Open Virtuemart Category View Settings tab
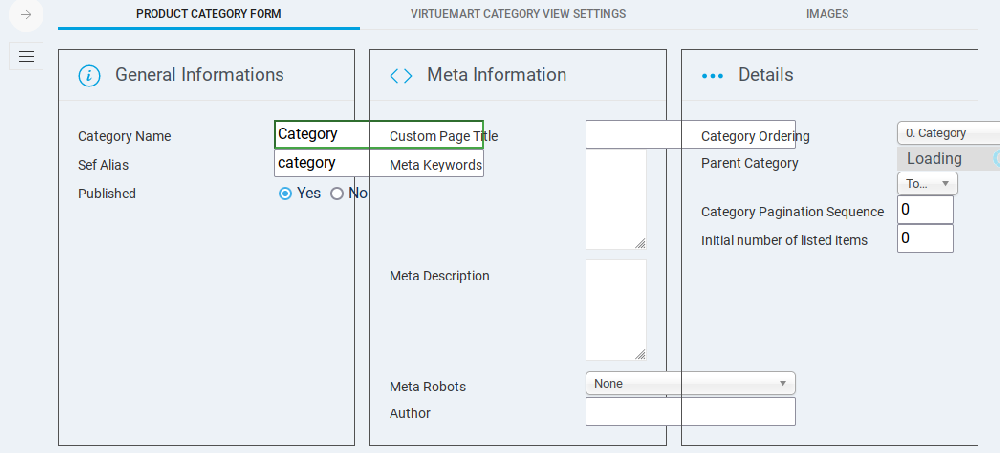Screen dimensions: 1000x453 [518, 14]
